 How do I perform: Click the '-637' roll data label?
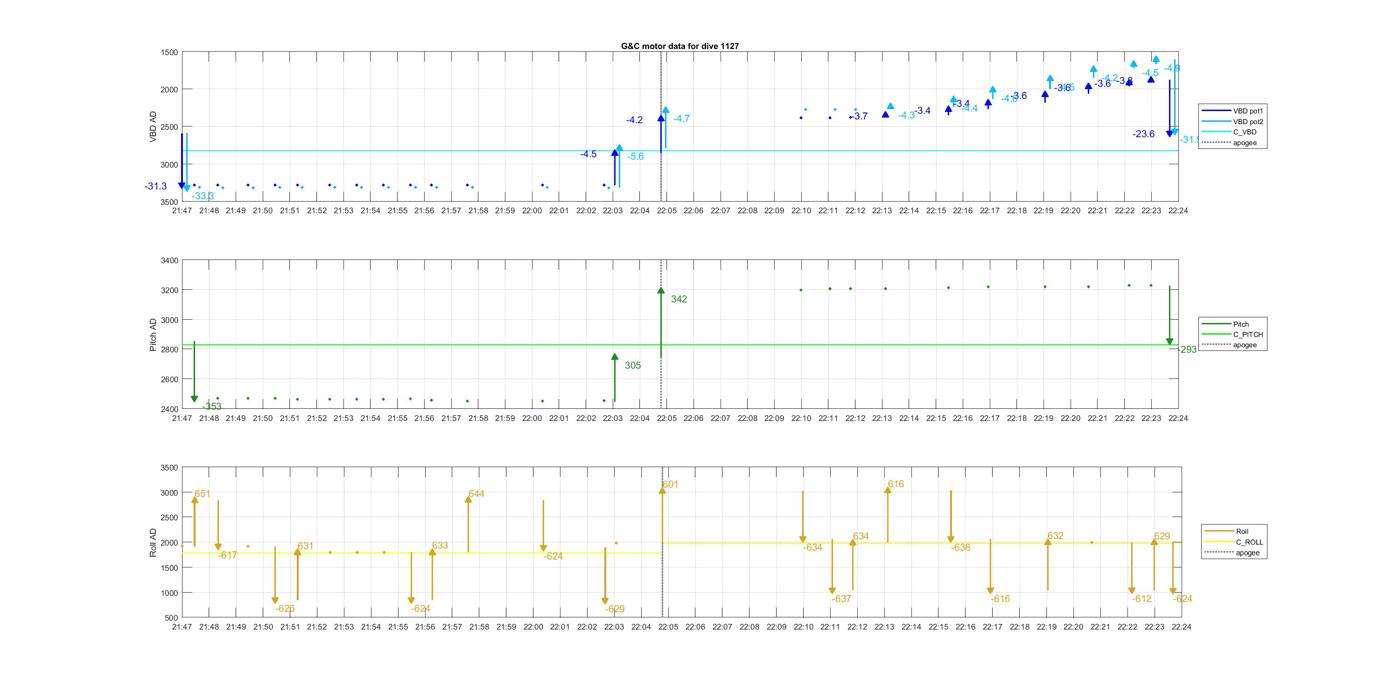(842, 598)
